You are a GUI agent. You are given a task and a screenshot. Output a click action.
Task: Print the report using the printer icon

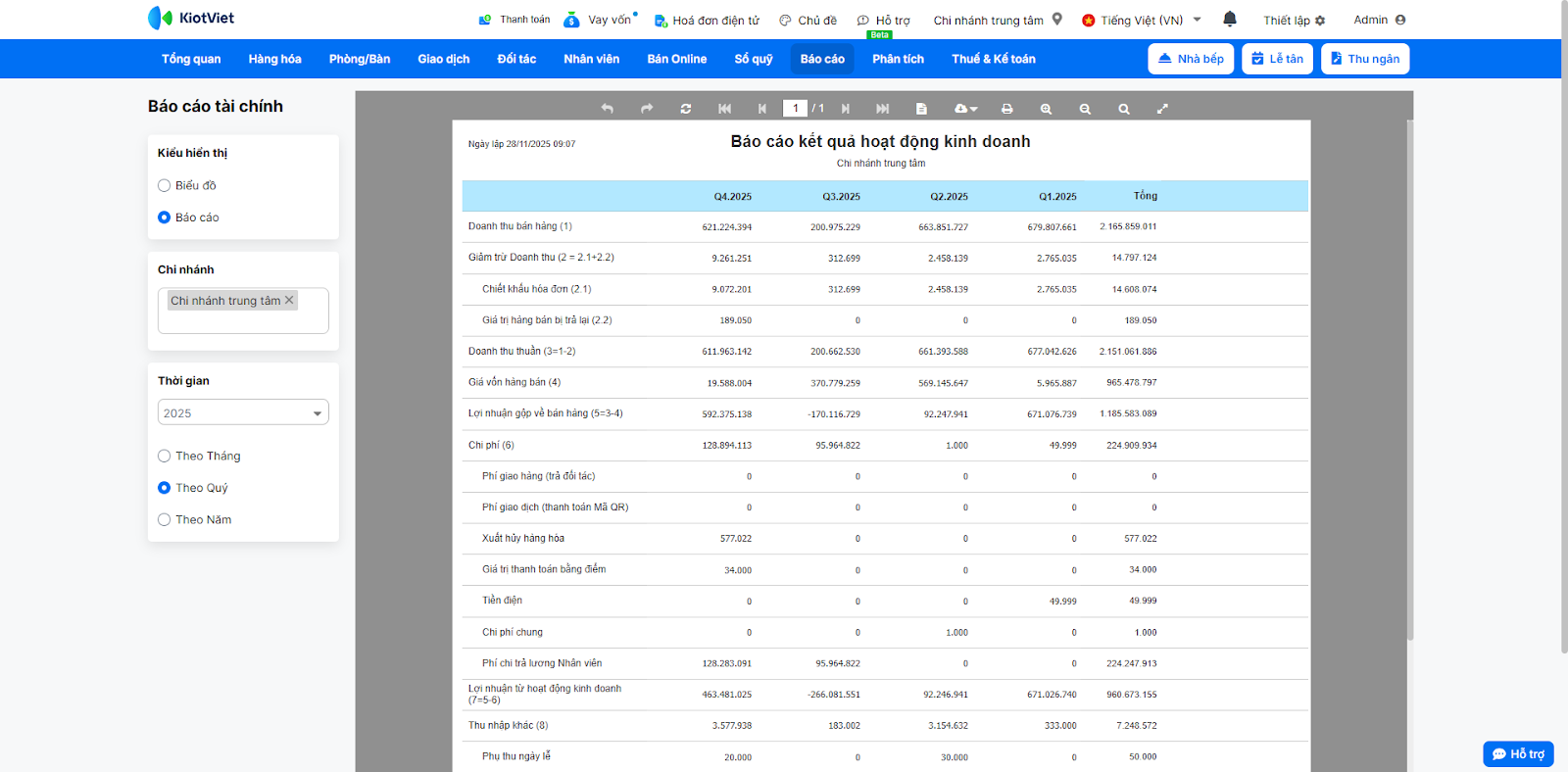tap(1006, 109)
